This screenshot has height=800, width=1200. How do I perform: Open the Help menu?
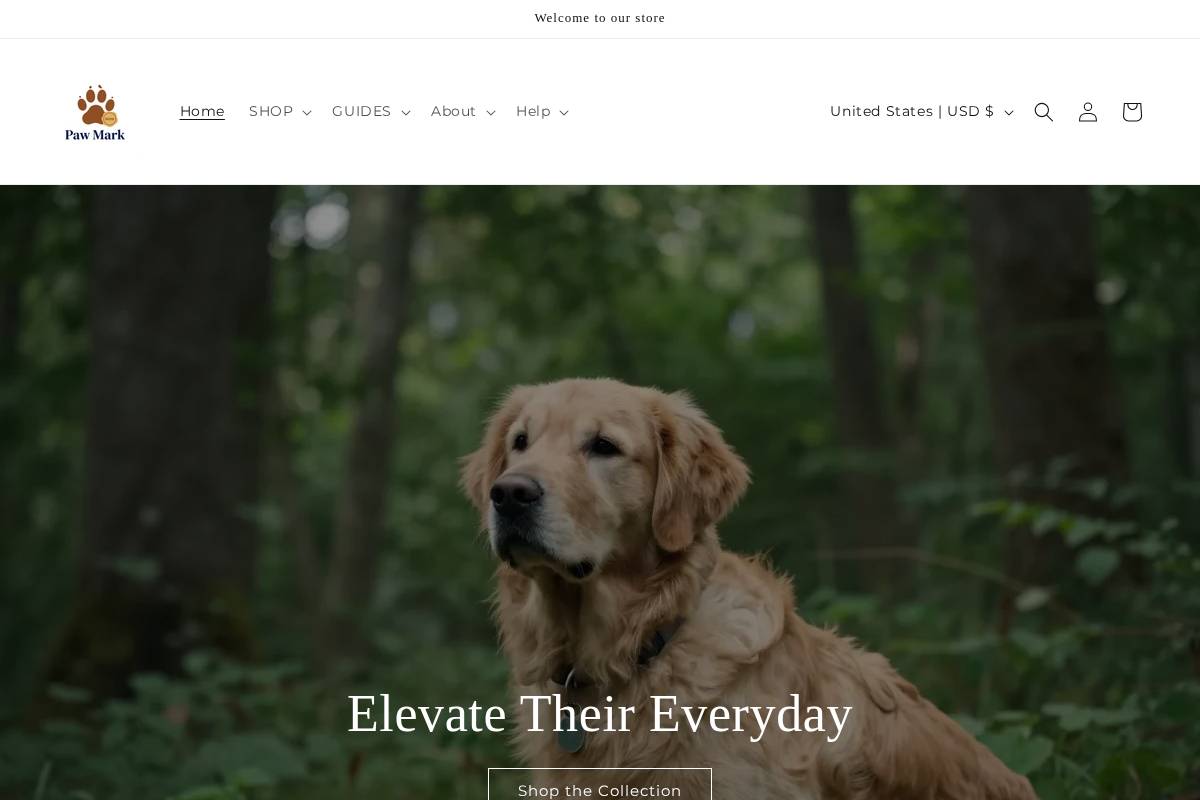pyautogui.click(x=542, y=112)
